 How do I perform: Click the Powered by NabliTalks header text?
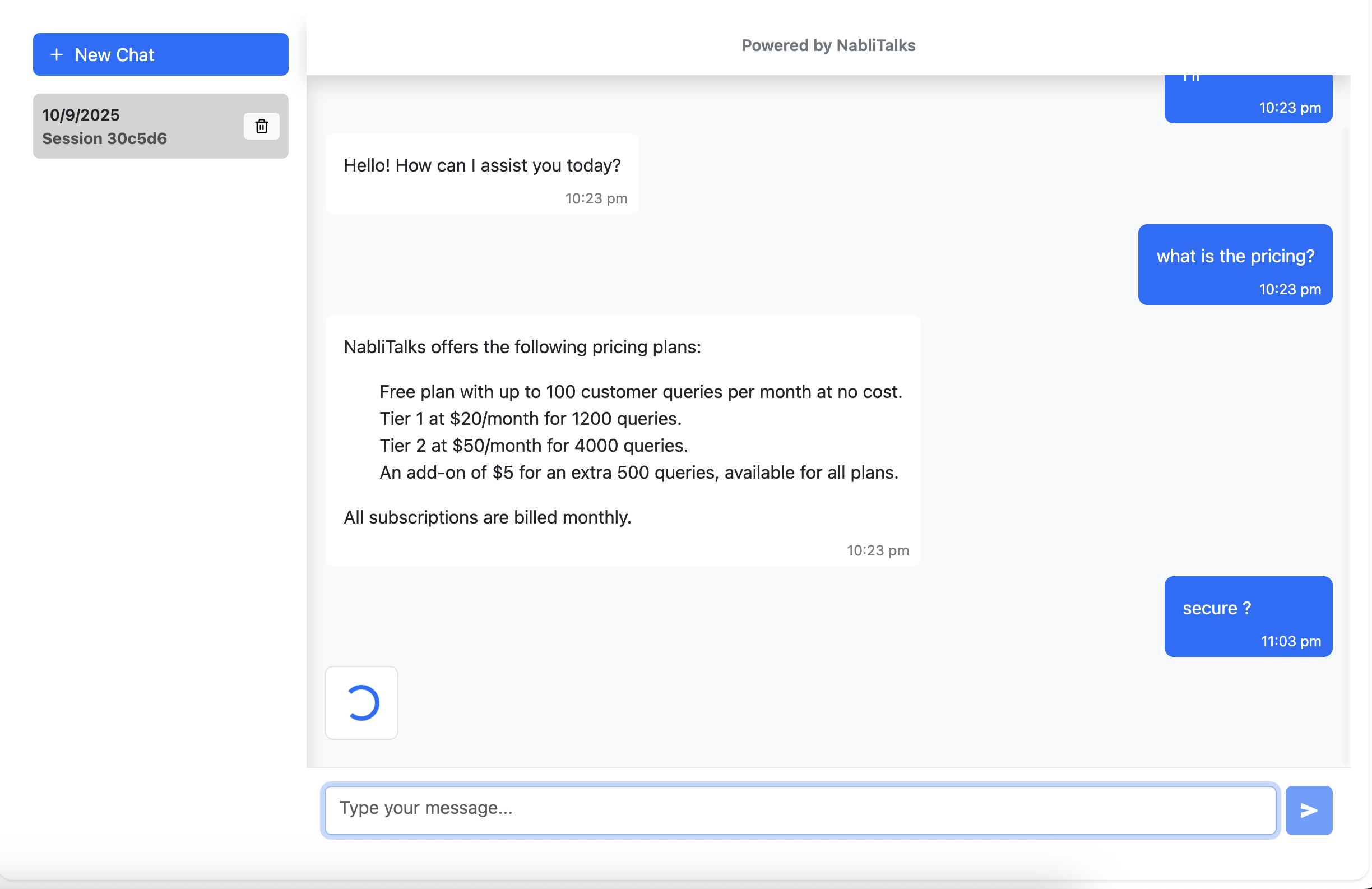(x=828, y=45)
